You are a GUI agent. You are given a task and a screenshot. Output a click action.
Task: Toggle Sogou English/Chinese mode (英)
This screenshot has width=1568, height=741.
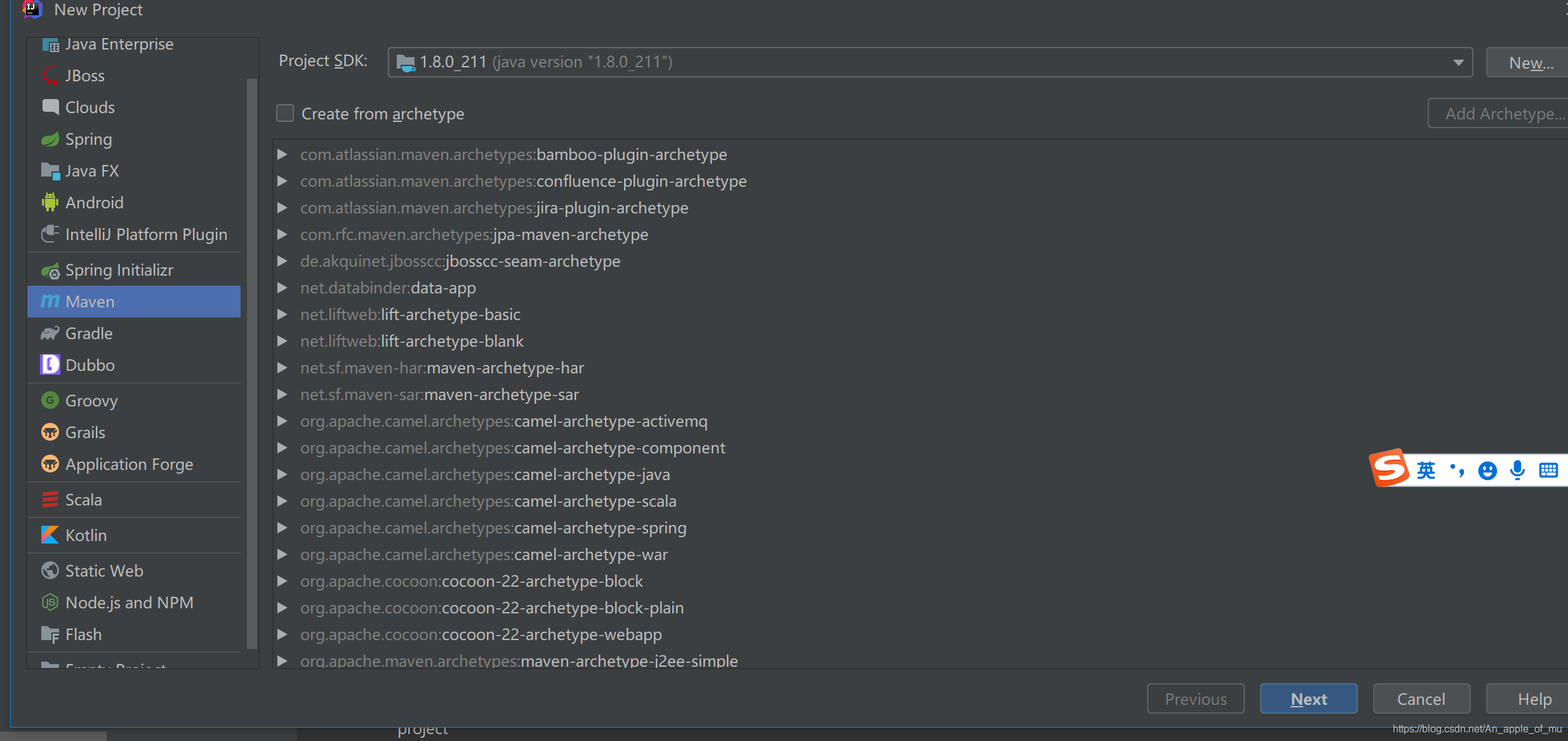tap(1426, 471)
